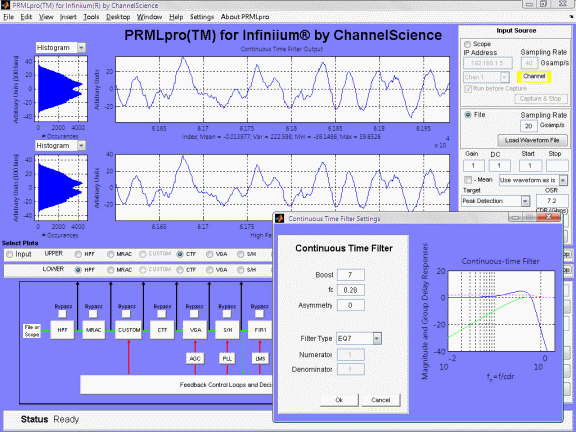The image size is (576, 432).
Task: Select LOWER row HPF radio button
Action: coord(78,270)
